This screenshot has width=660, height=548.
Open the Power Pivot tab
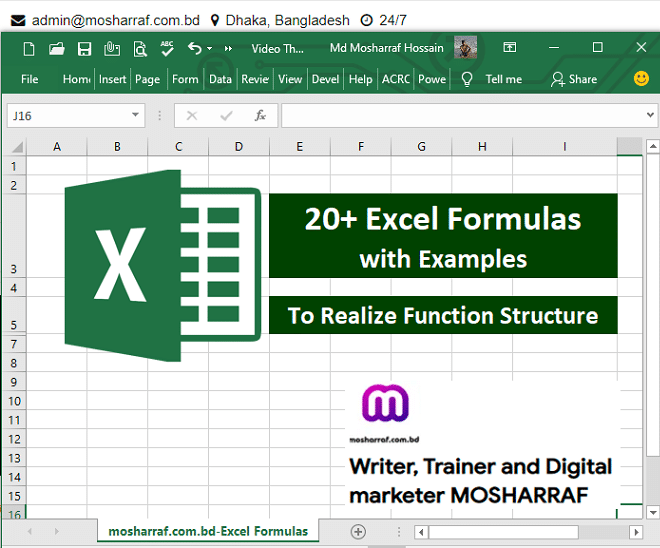click(x=432, y=79)
